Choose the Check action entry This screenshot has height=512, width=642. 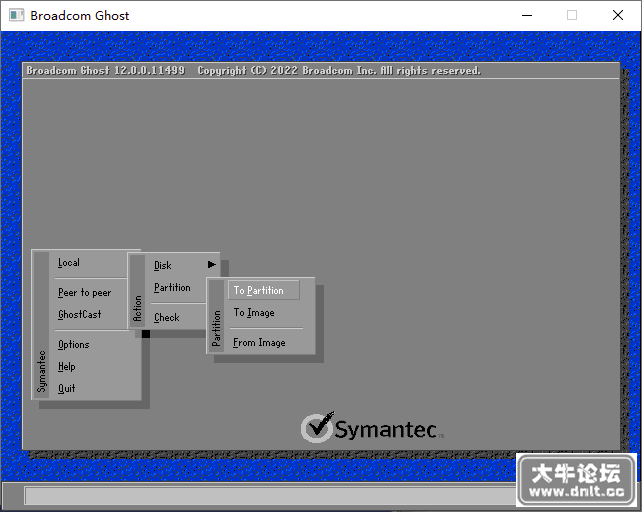[x=167, y=317]
